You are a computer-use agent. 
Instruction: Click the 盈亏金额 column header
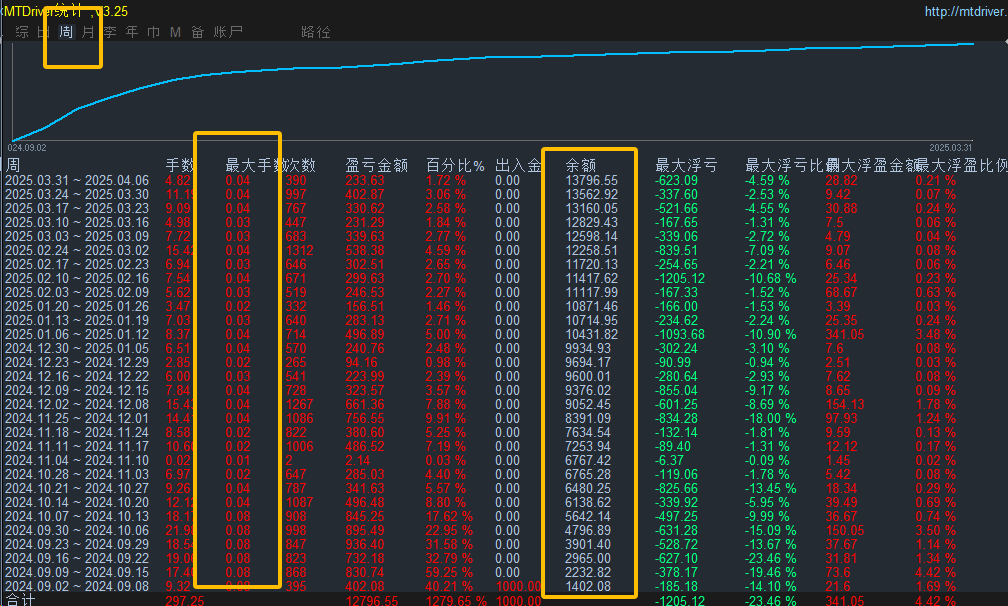click(377, 165)
